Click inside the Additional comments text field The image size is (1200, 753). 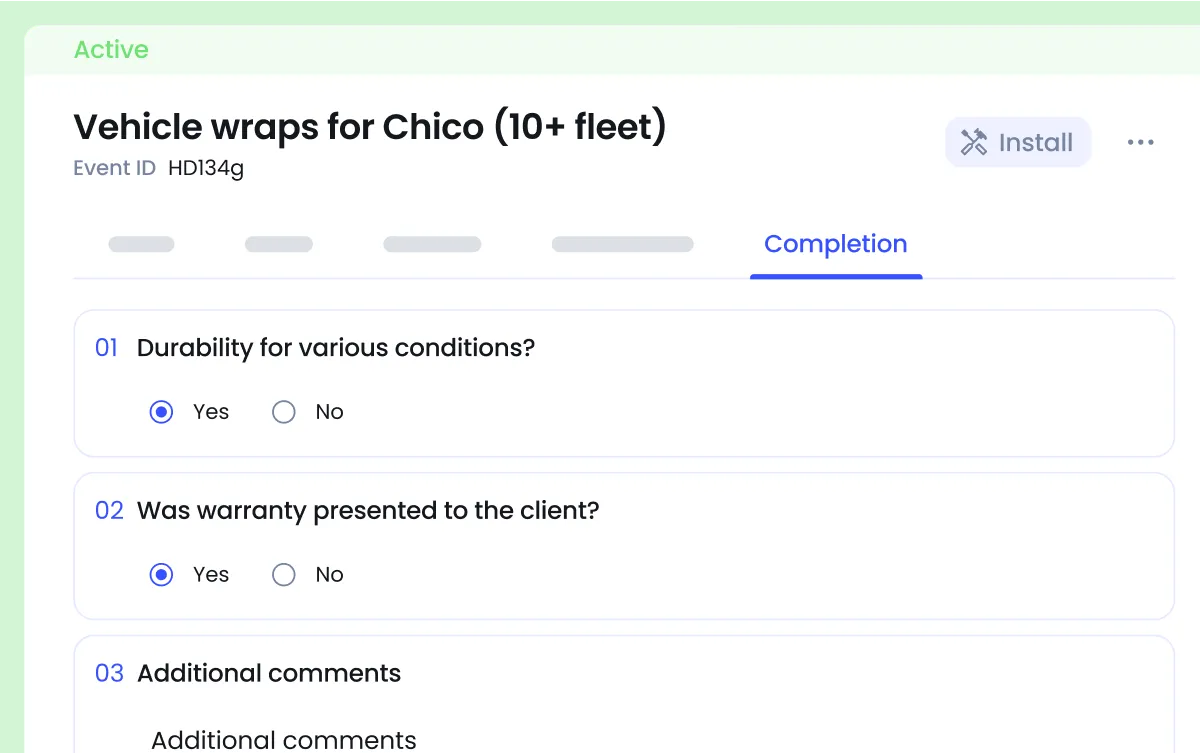click(x=284, y=739)
